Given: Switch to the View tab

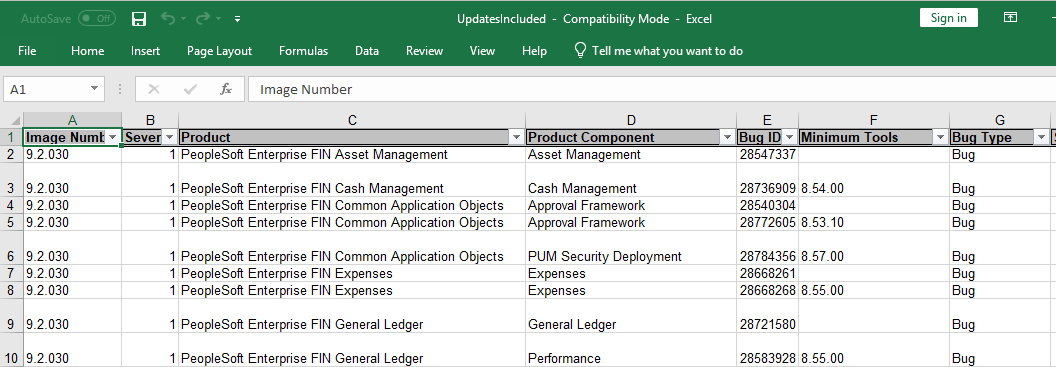Looking at the screenshot, I should coord(482,51).
